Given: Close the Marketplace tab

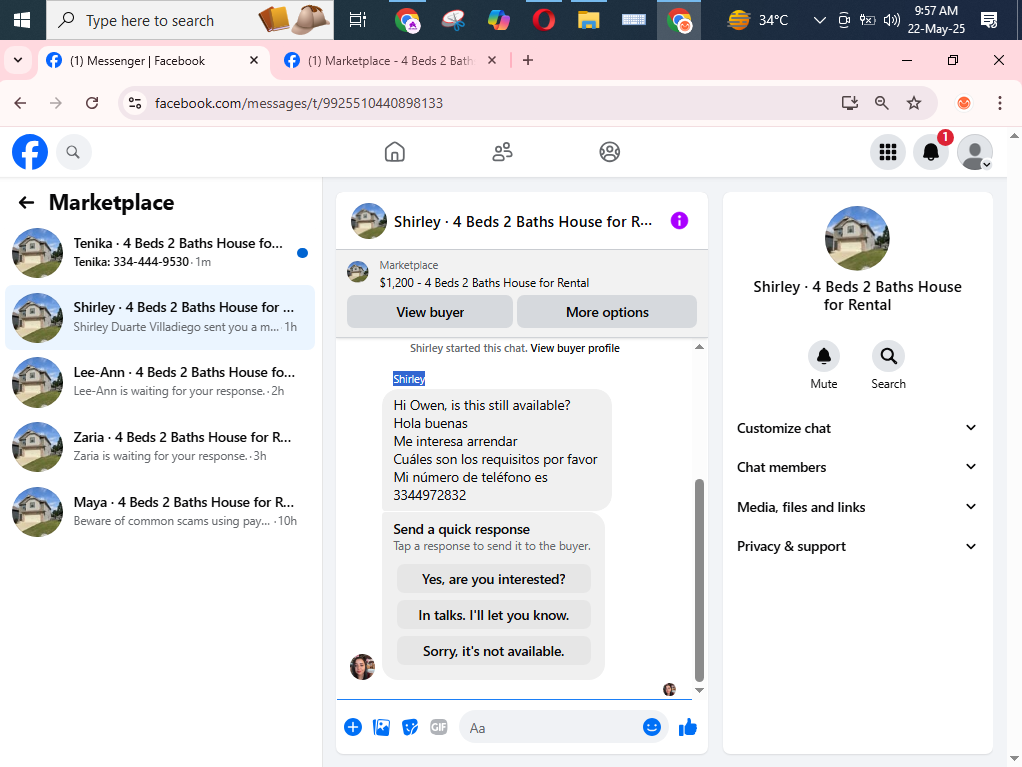Looking at the screenshot, I should (x=492, y=61).
